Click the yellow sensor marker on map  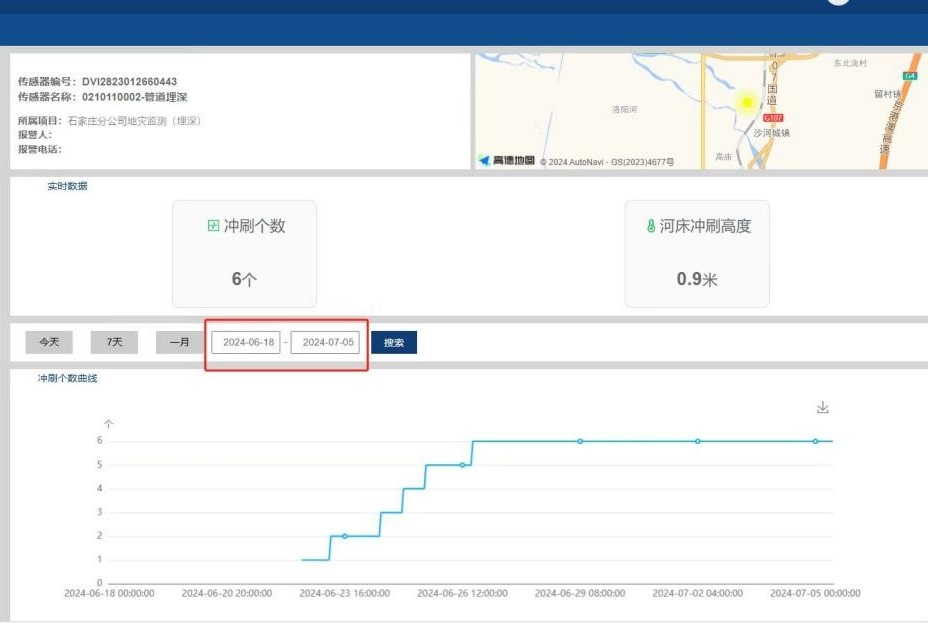[745, 102]
